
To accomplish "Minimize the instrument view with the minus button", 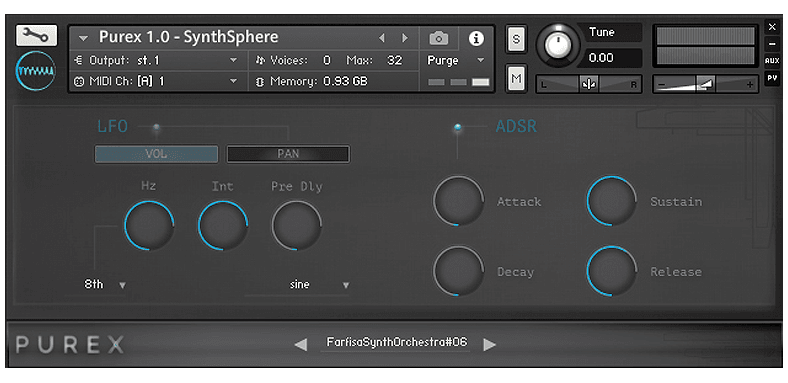I will (772, 44).
